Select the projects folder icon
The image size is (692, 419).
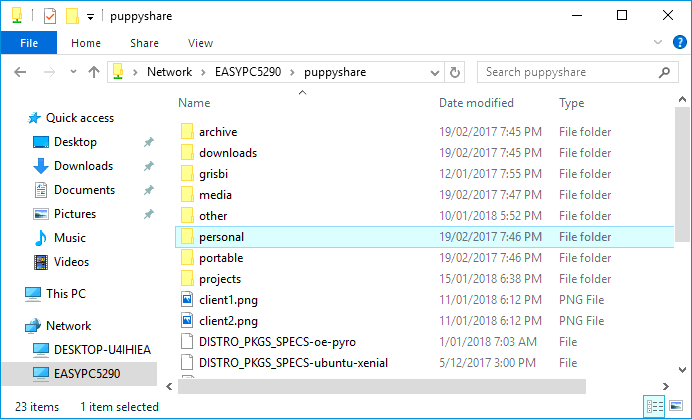187,279
